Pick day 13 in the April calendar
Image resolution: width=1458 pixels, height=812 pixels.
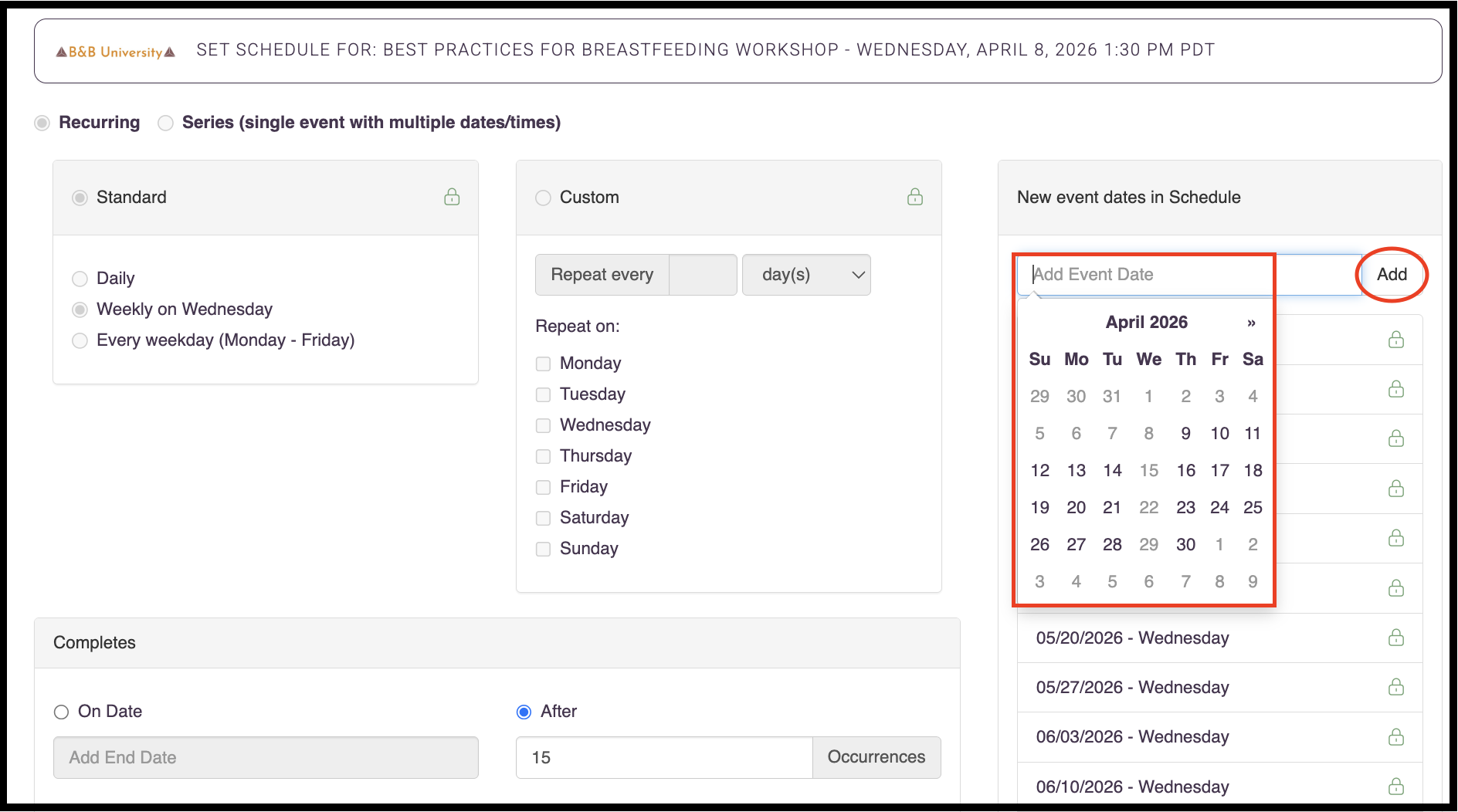click(x=1076, y=470)
